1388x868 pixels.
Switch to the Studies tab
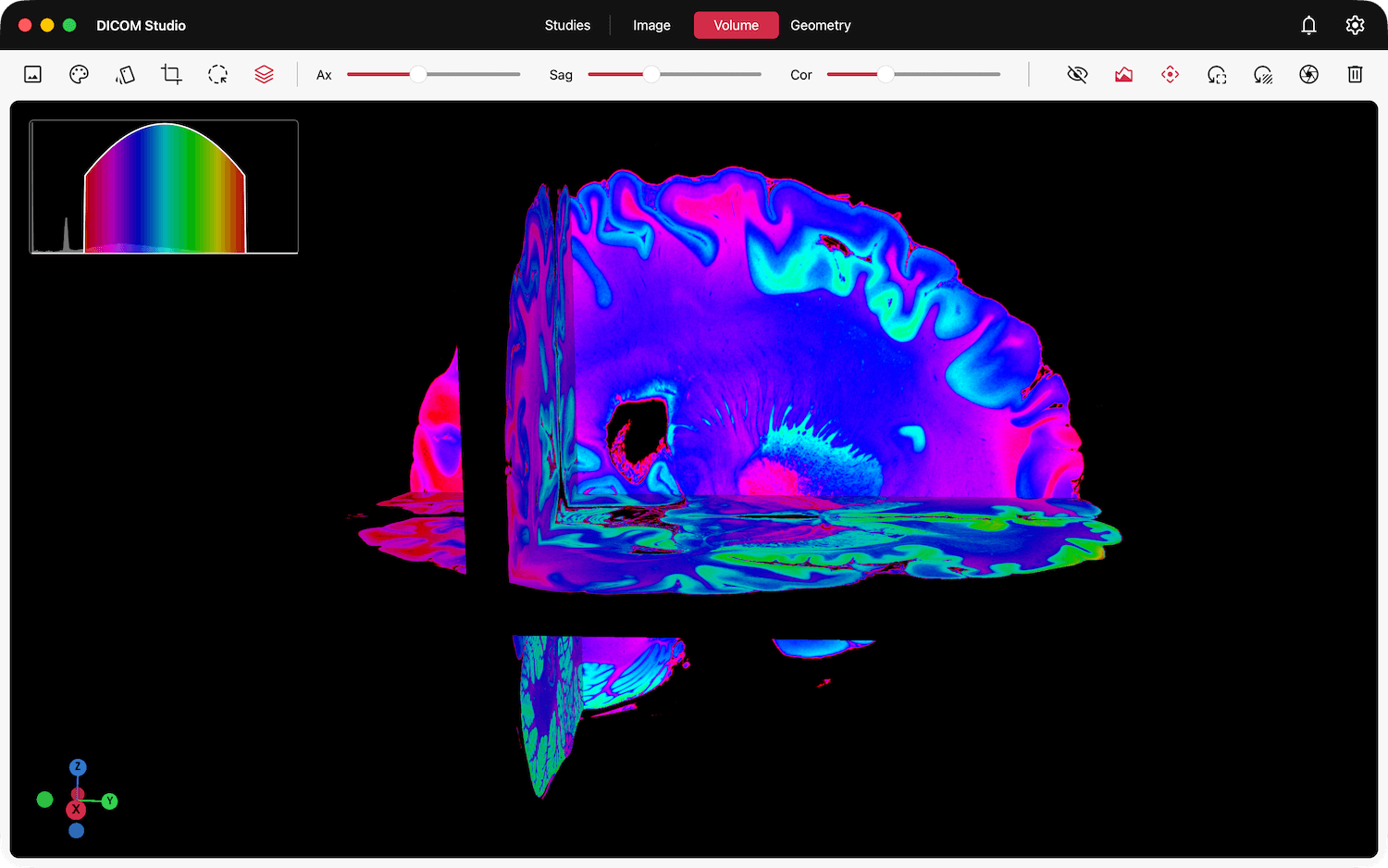(567, 25)
